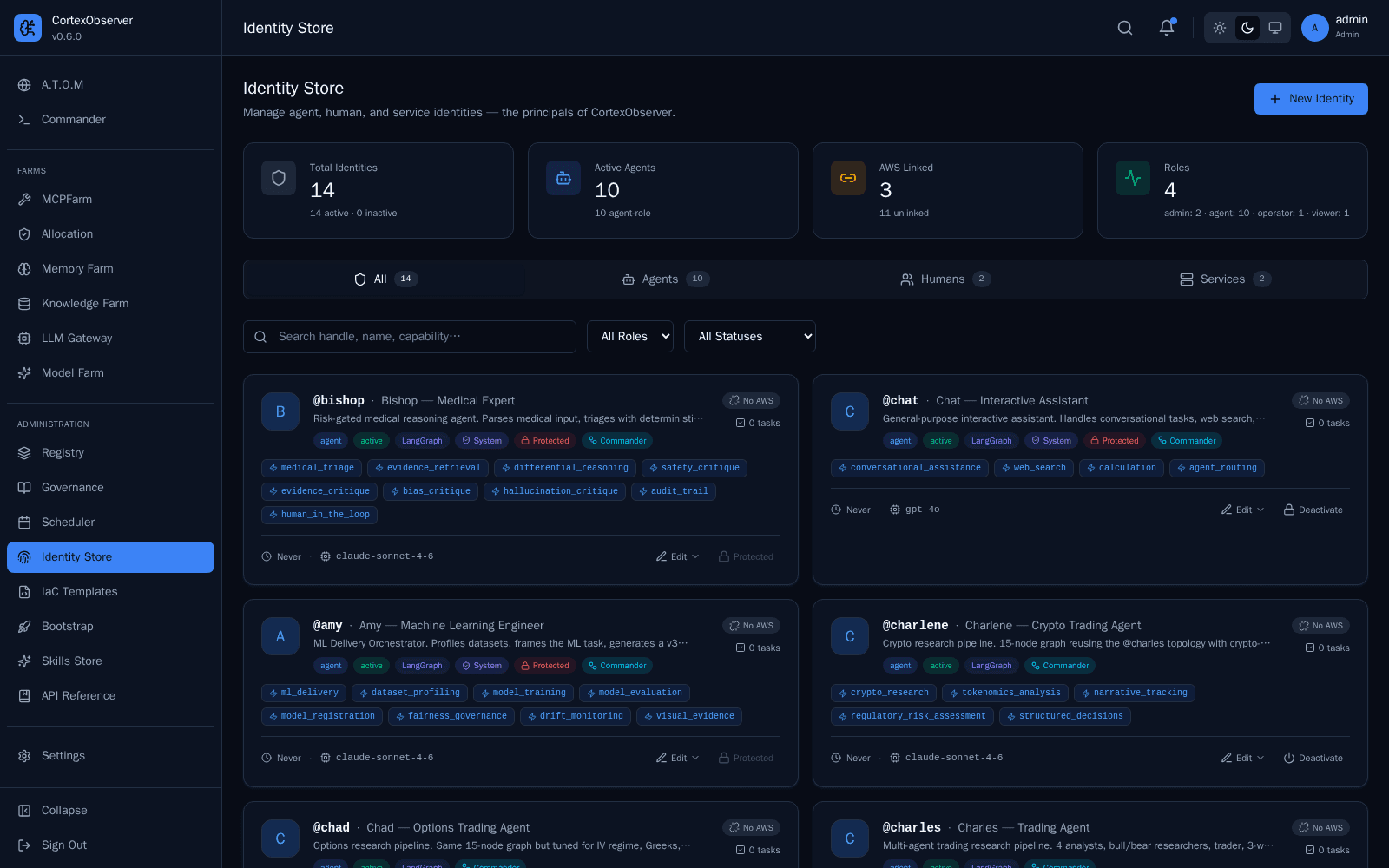Click human_in_the_loop capability tag
The width and height of the screenshot is (1389, 868).
pos(319,515)
